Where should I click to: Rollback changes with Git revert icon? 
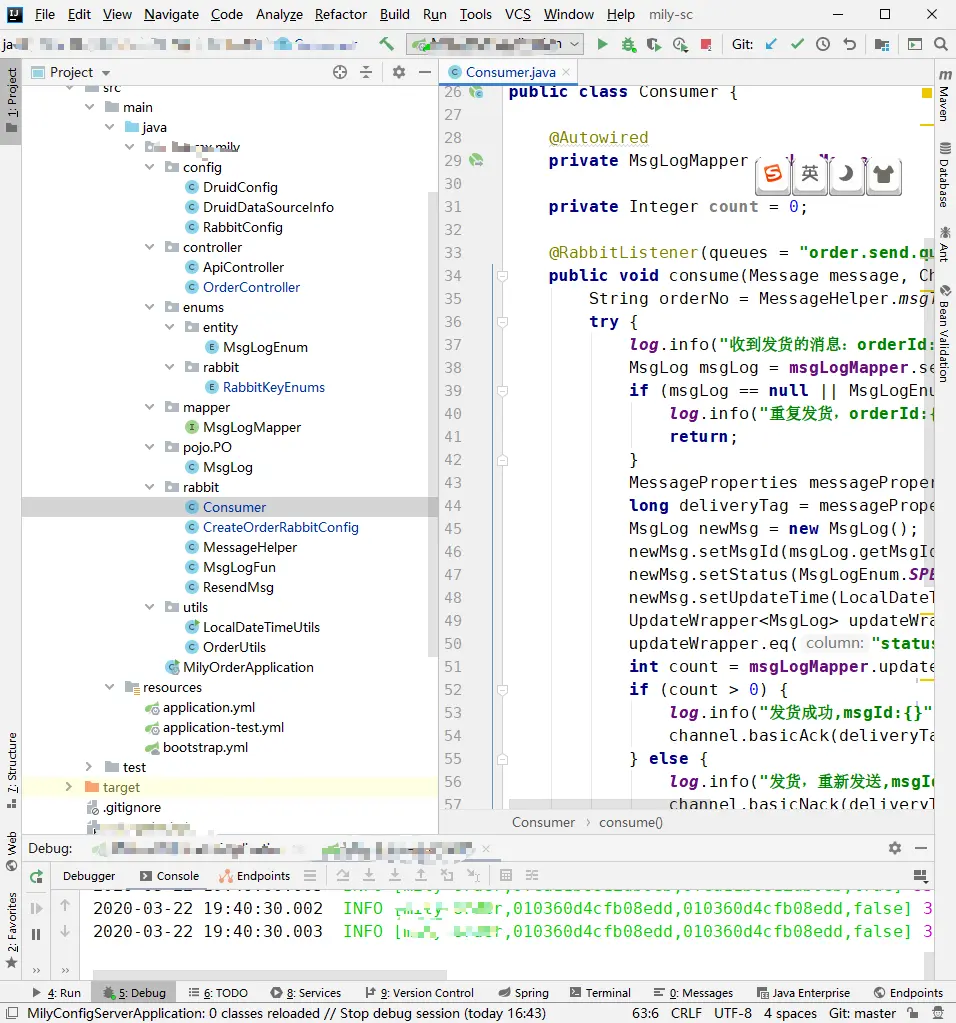click(x=849, y=44)
